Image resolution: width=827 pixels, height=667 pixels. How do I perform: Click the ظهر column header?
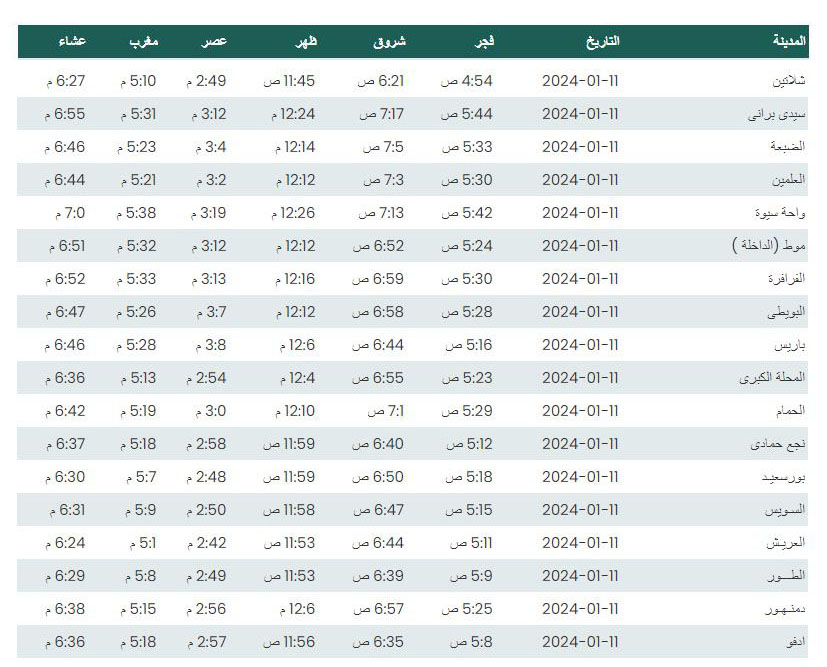pos(306,42)
